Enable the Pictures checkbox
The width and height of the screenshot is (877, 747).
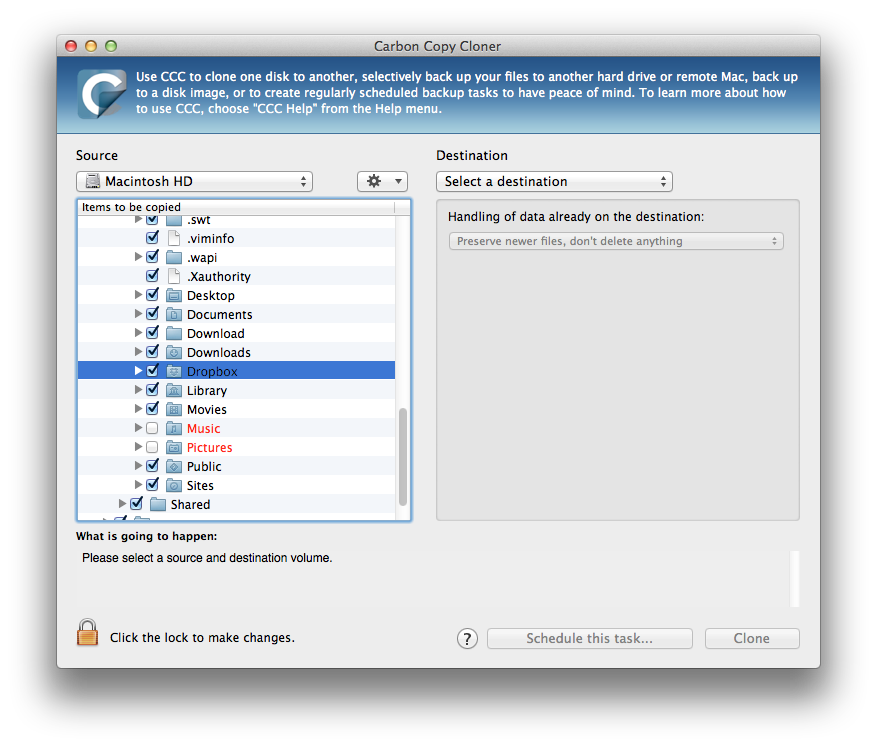(x=152, y=447)
